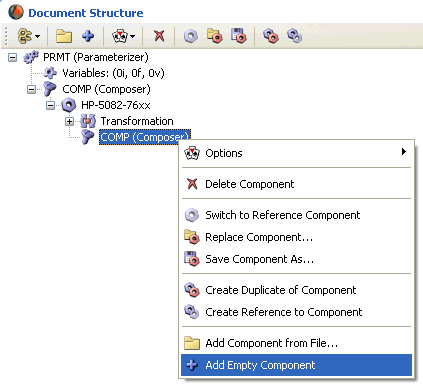Viewport: 423px width, 385px height.
Task: Choose Replace Component... menu entry
Action: pos(297,237)
